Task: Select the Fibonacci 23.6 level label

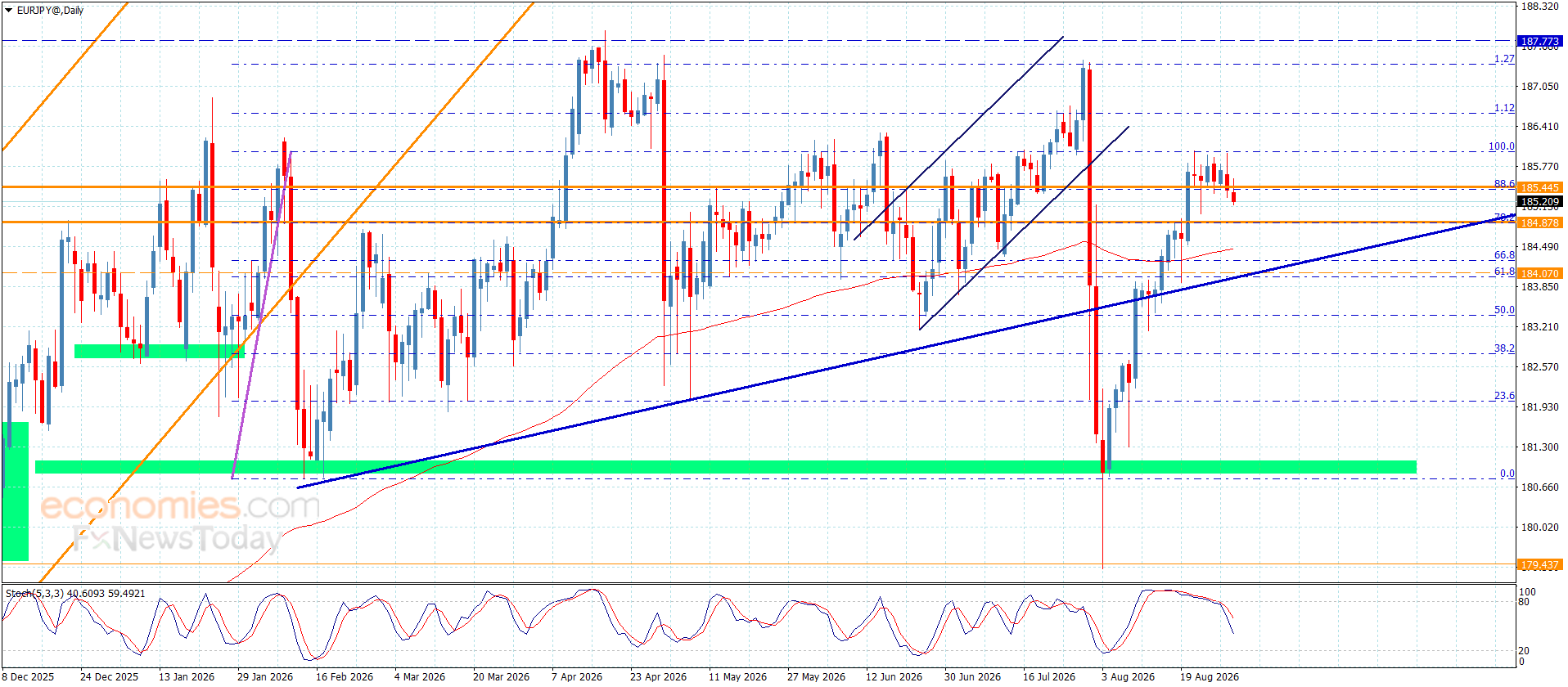Action: point(1504,396)
